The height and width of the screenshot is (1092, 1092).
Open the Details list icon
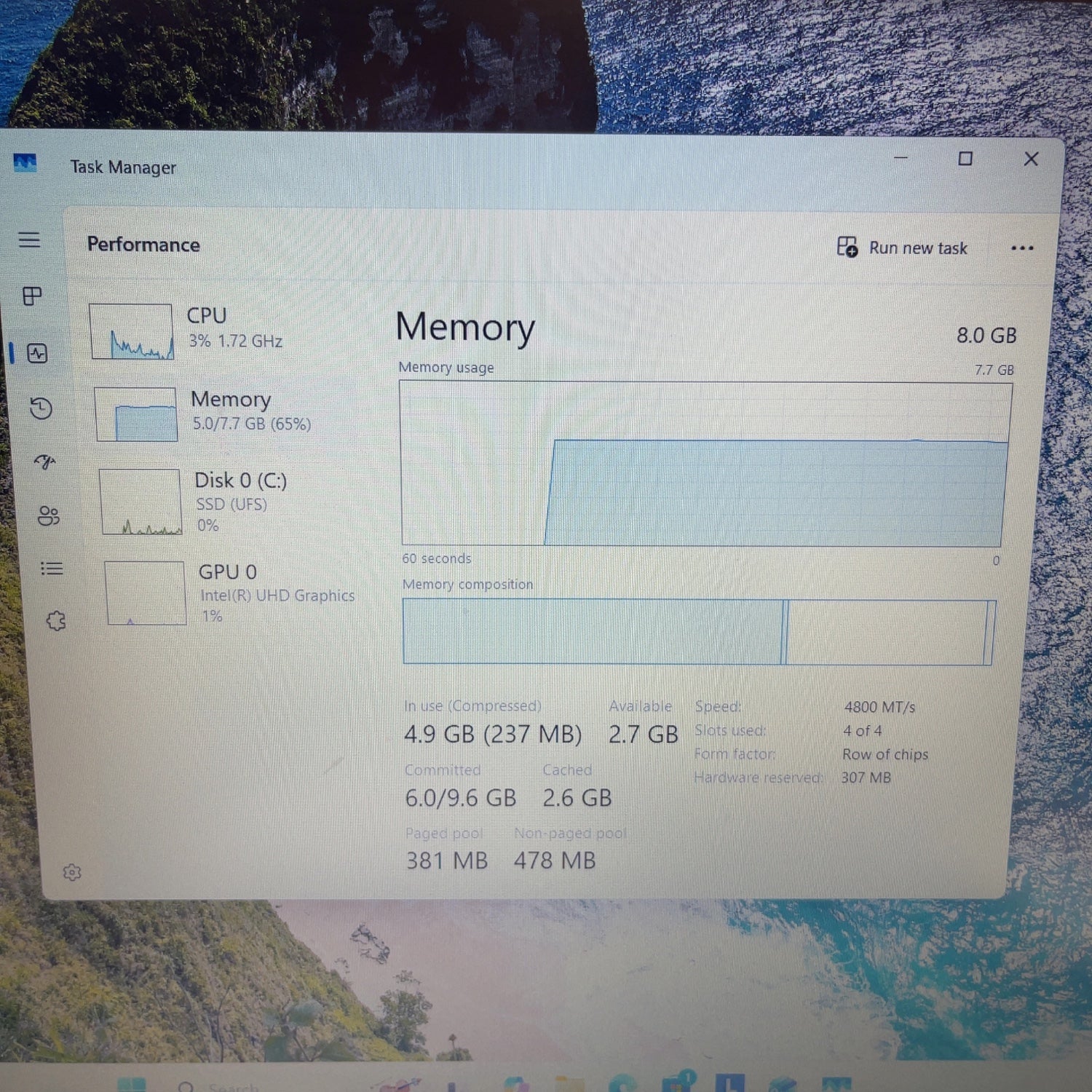pyautogui.click(x=52, y=569)
